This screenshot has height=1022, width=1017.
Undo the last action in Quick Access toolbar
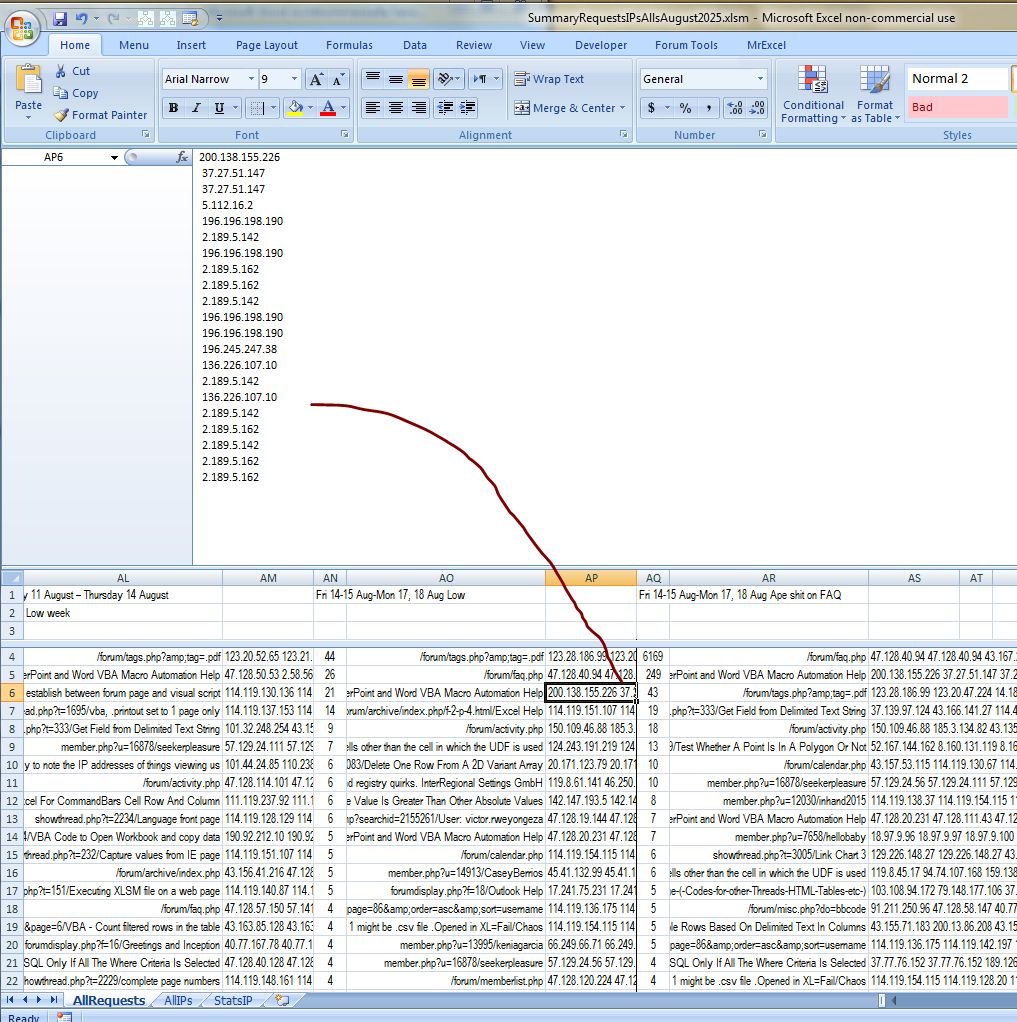[81, 19]
